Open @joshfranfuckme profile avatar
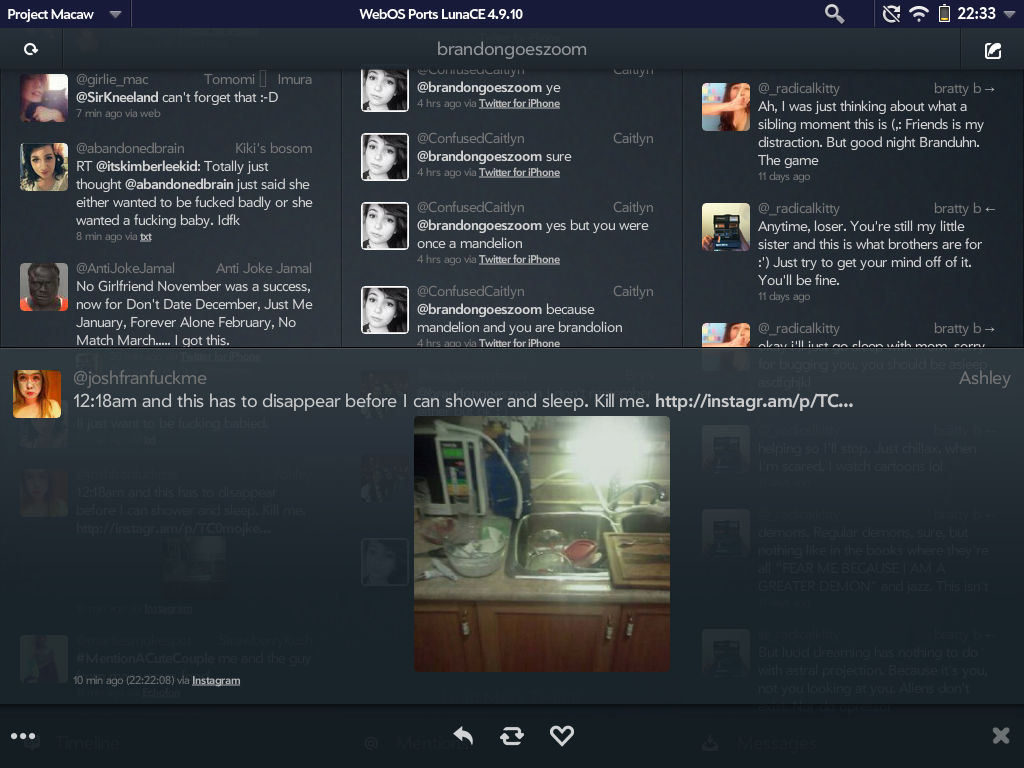 37,393
